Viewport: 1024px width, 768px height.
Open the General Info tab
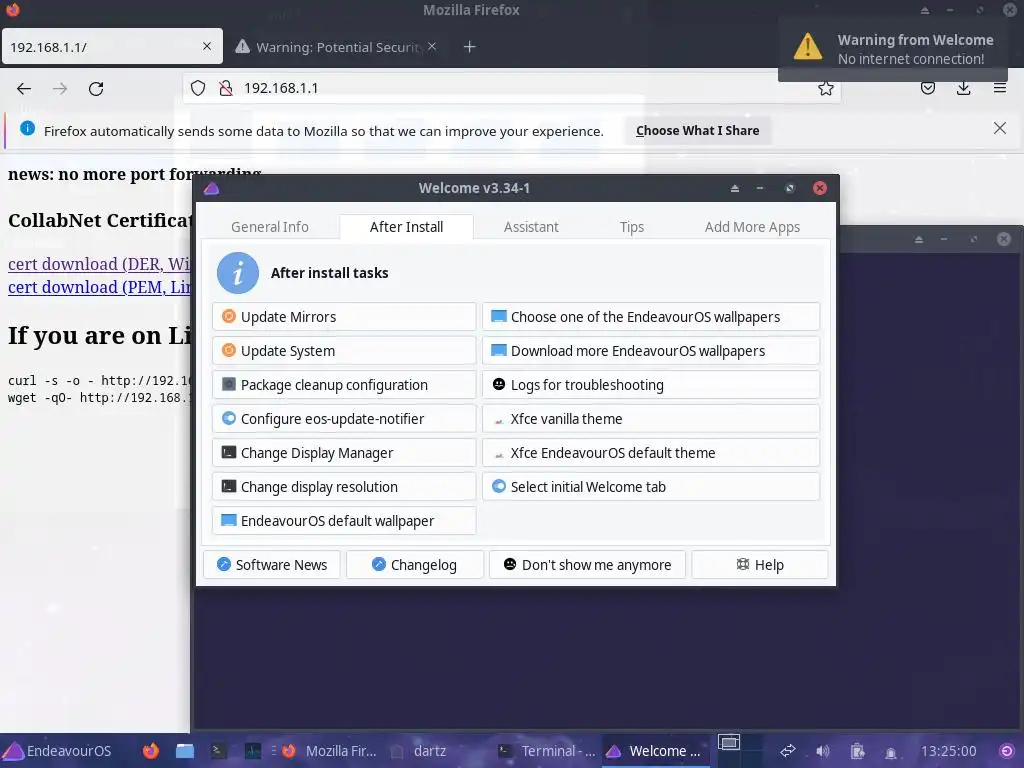point(270,227)
